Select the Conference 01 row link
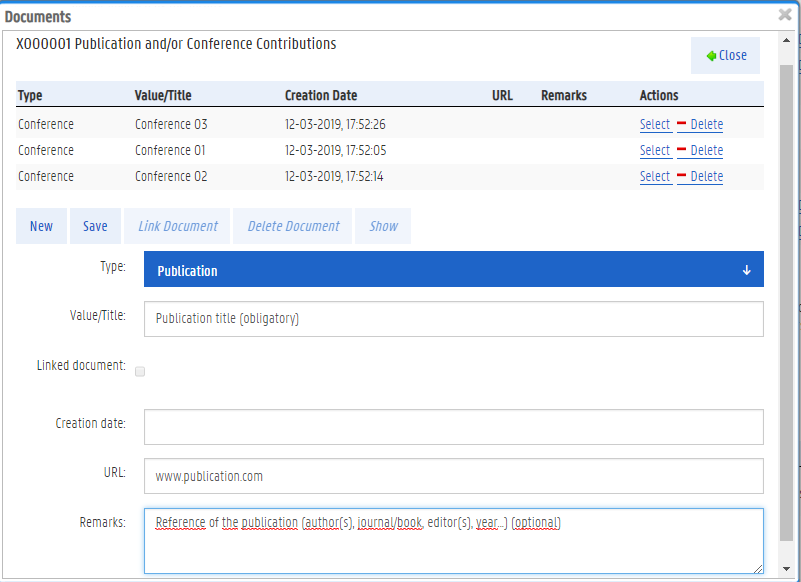 pyautogui.click(x=655, y=151)
